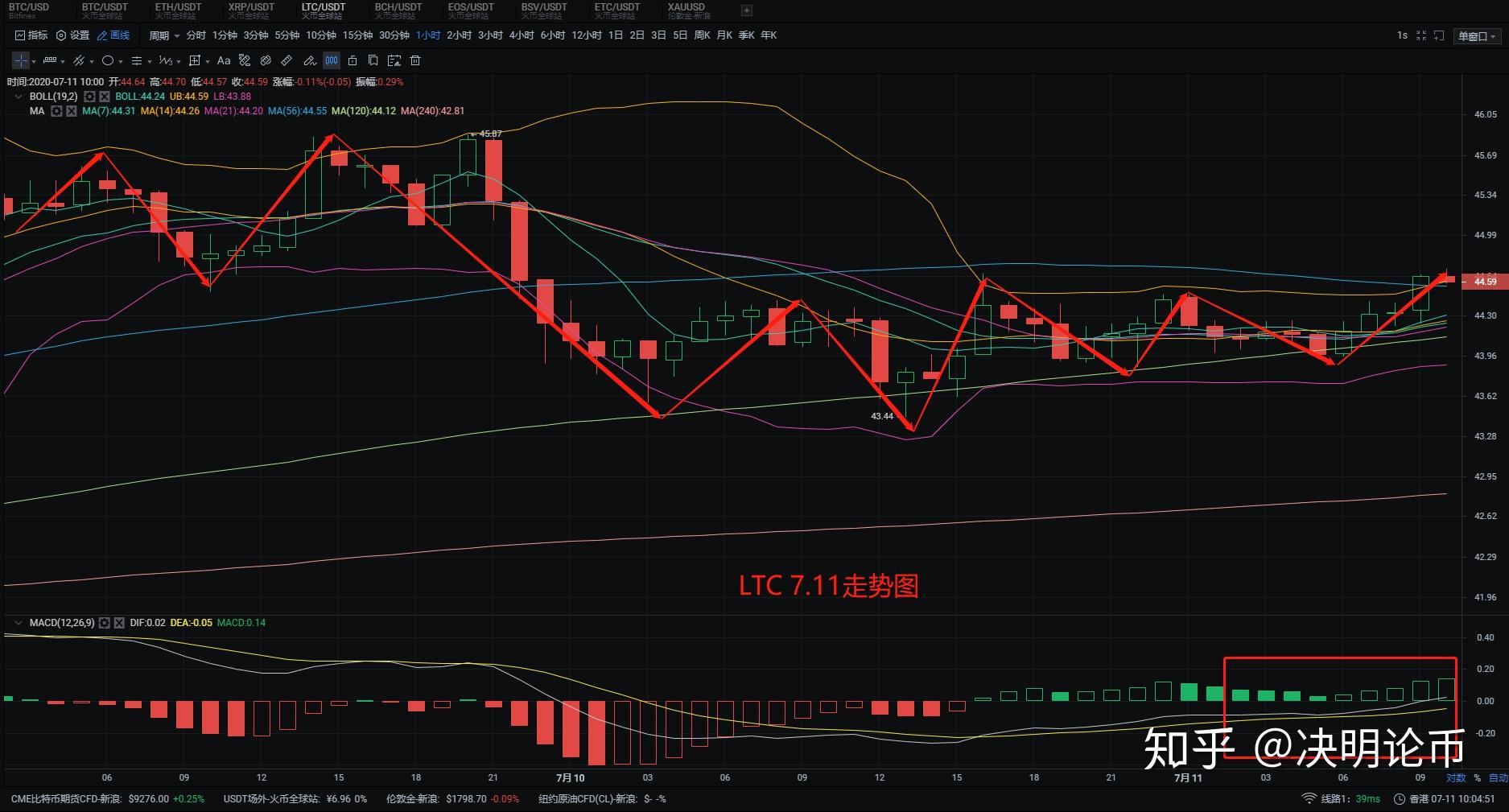Switch to the BCH/USDT tab
Screen dimensions: 1509x812
(398, 10)
